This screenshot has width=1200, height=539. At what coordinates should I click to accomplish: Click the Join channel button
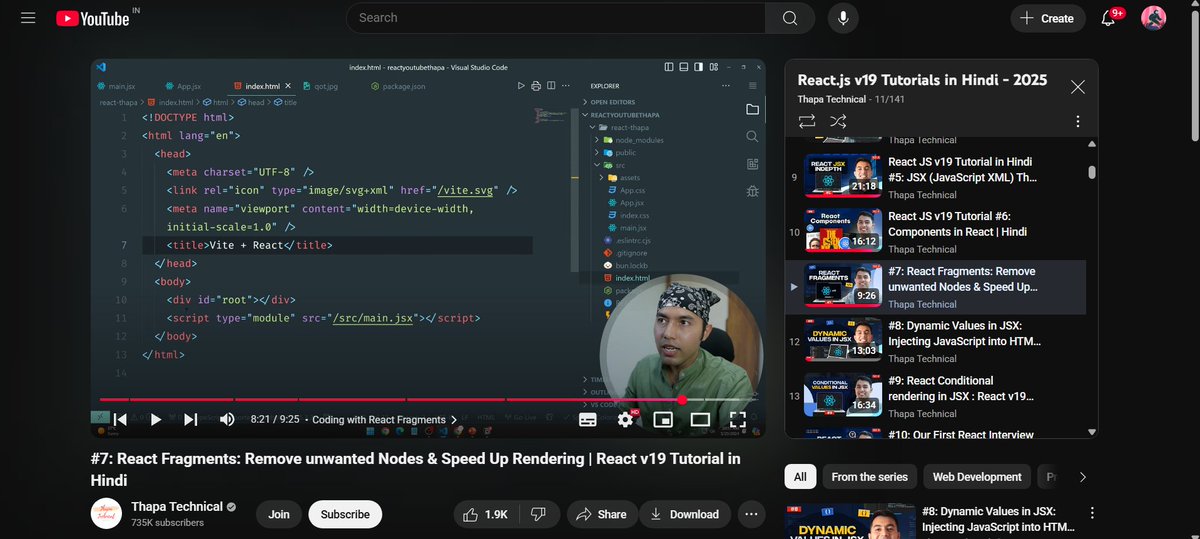tap(279, 514)
